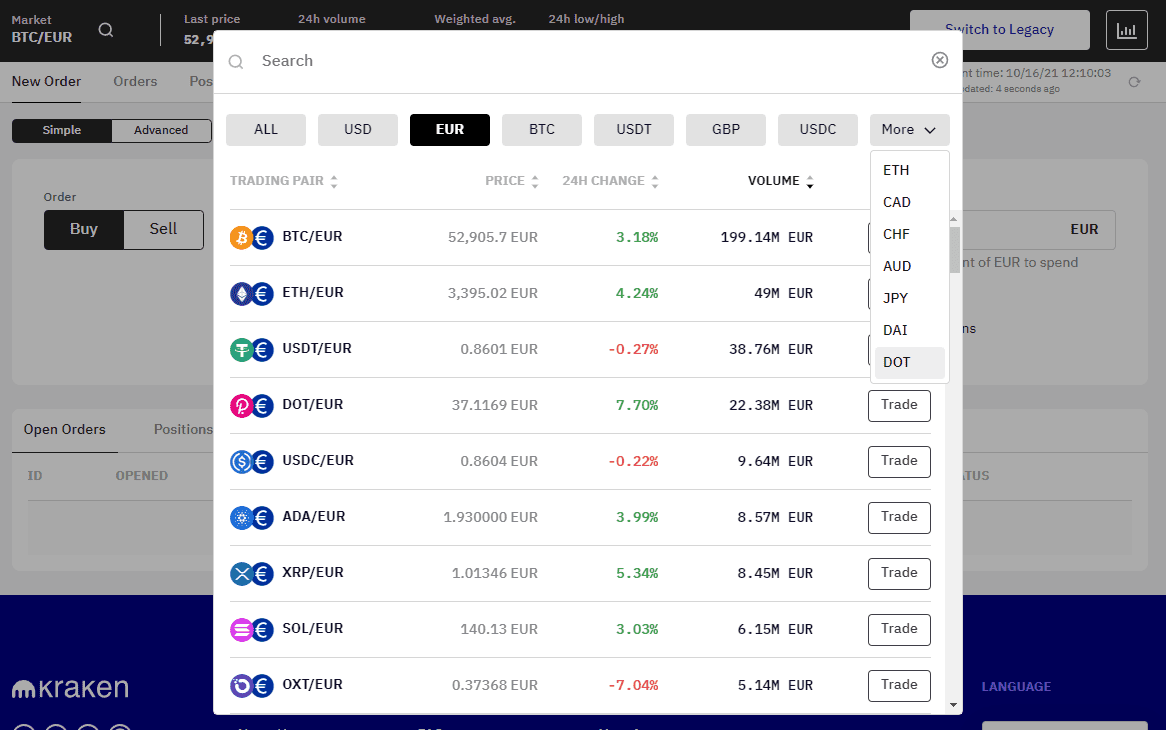Click scrollbar down arrow in pair list

point(953,705)
